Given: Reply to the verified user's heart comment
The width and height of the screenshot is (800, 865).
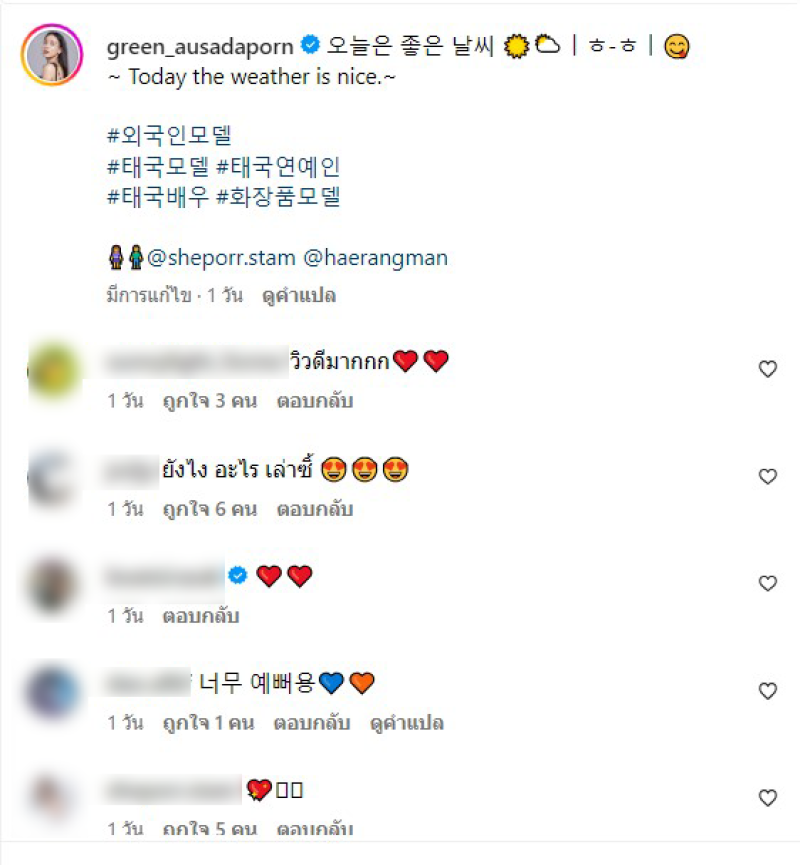Looking at the screenshot, I should 200,616.
